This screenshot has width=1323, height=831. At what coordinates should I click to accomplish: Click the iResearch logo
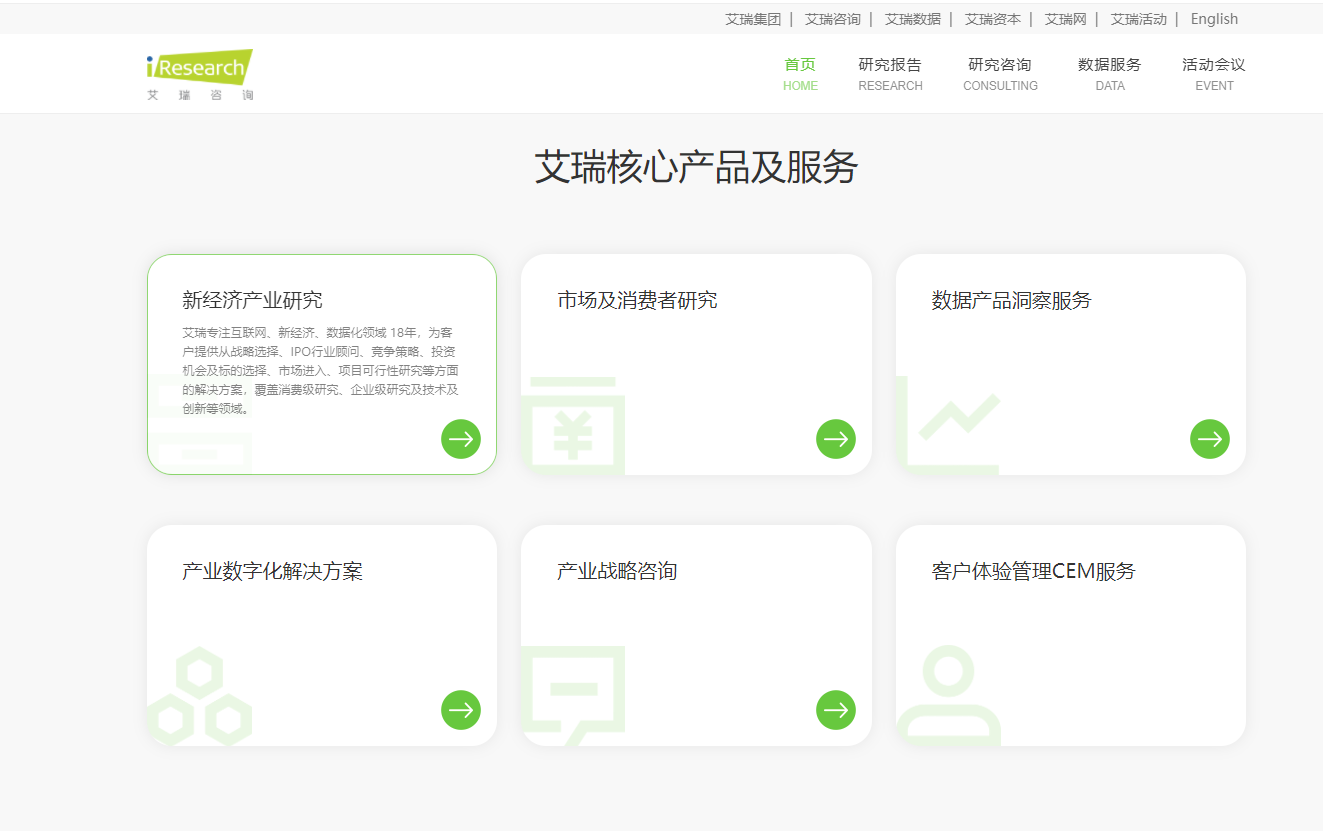click(x=199, y=75)
